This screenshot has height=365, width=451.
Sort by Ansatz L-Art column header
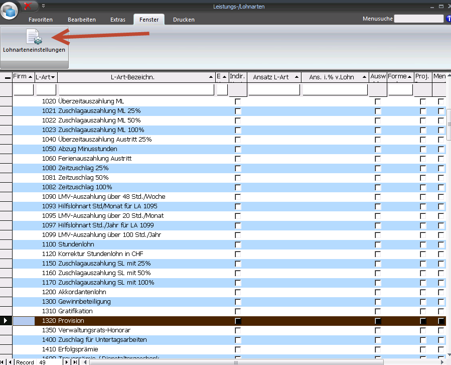274,77
